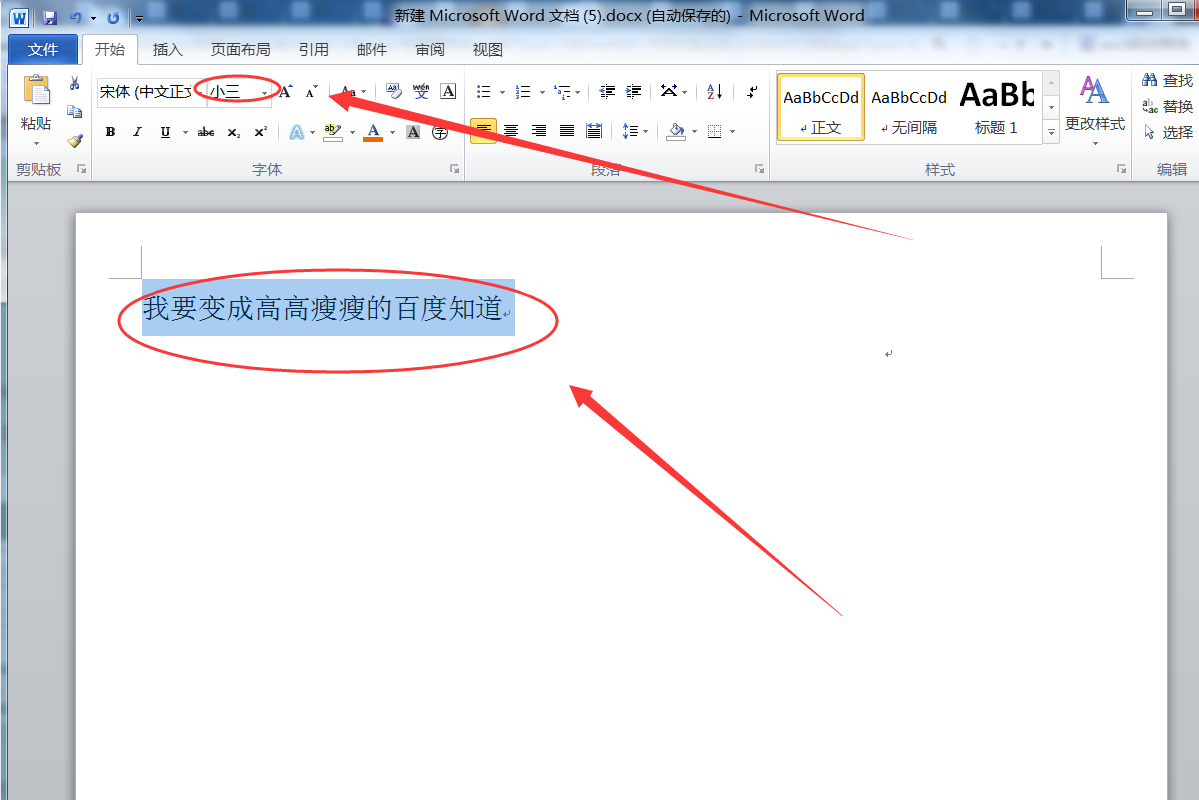
Task: Apply paragraph shading fill color
Action: [x=676, y=132]
